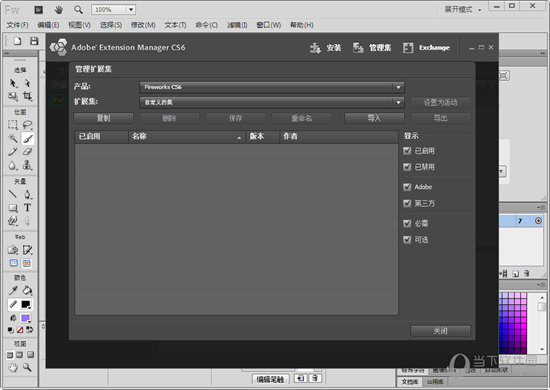Select the Text tool
The image size is (550, 390).
(27, 208)
